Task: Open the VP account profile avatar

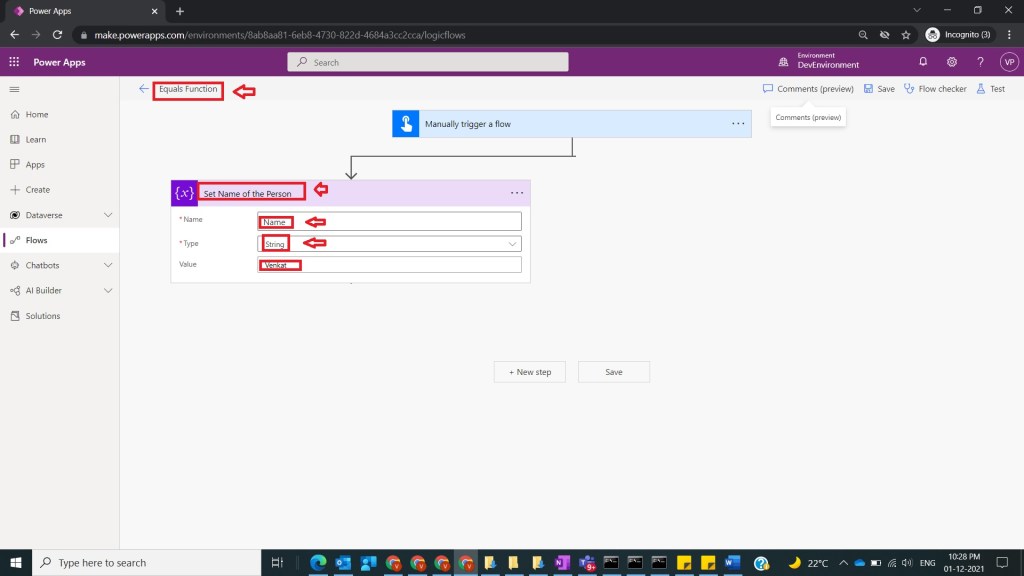Action: (1008, 62)
